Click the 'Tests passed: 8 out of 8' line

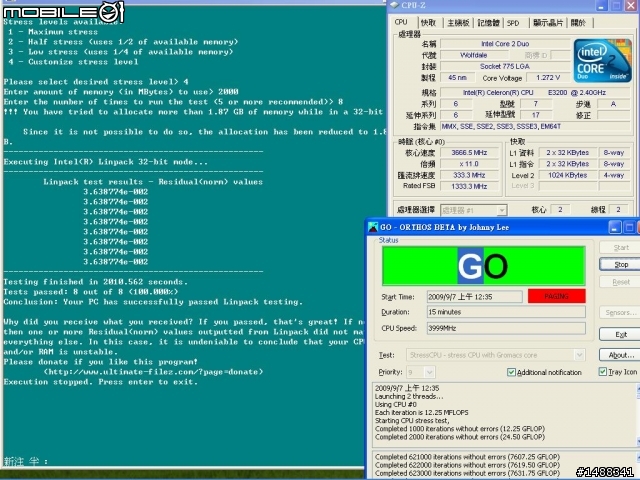click(x=91, y=292)
